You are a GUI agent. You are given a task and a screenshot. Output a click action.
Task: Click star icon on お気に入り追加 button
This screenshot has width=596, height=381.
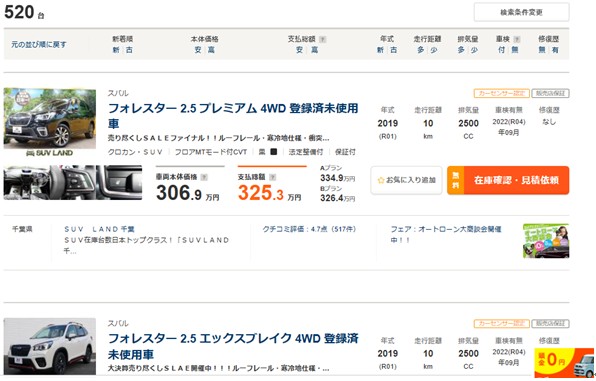[x=381, y=180]
